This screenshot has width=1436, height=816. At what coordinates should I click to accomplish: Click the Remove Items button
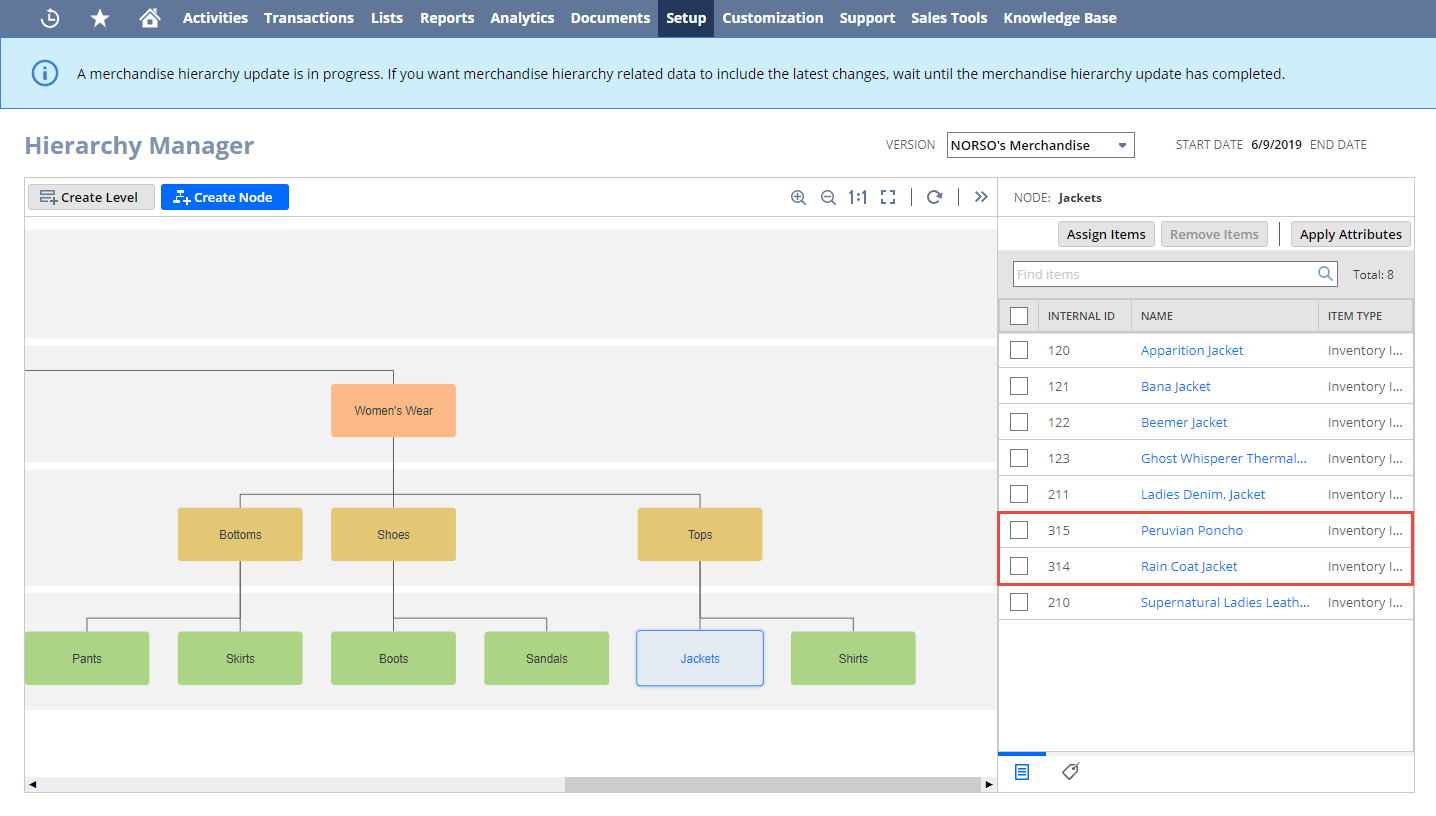[1214, 234]
